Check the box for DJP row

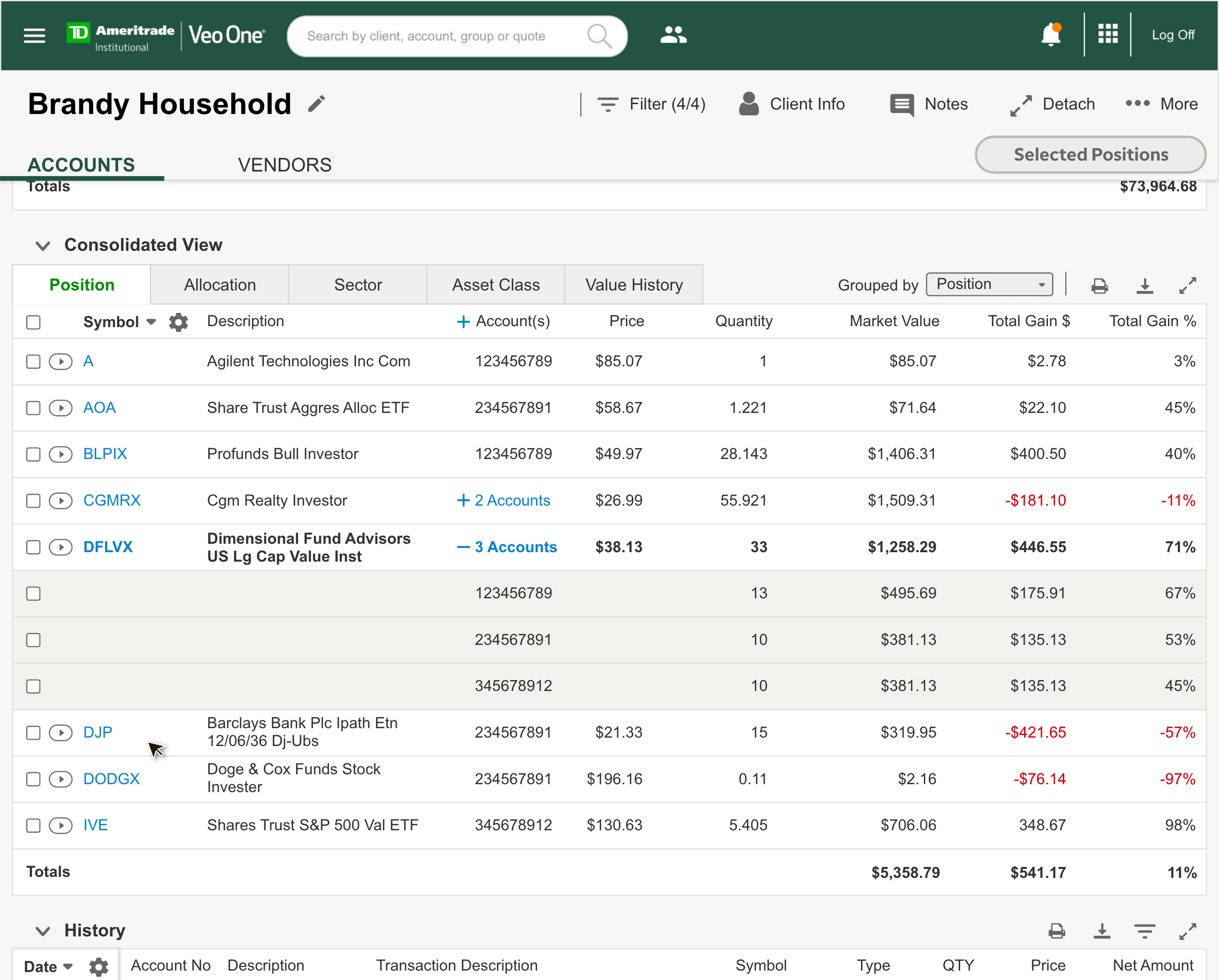[33, 733]
